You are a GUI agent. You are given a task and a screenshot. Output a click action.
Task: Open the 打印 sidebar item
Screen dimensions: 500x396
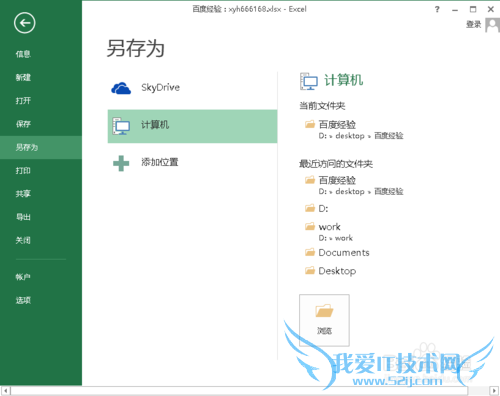[23, 171]
